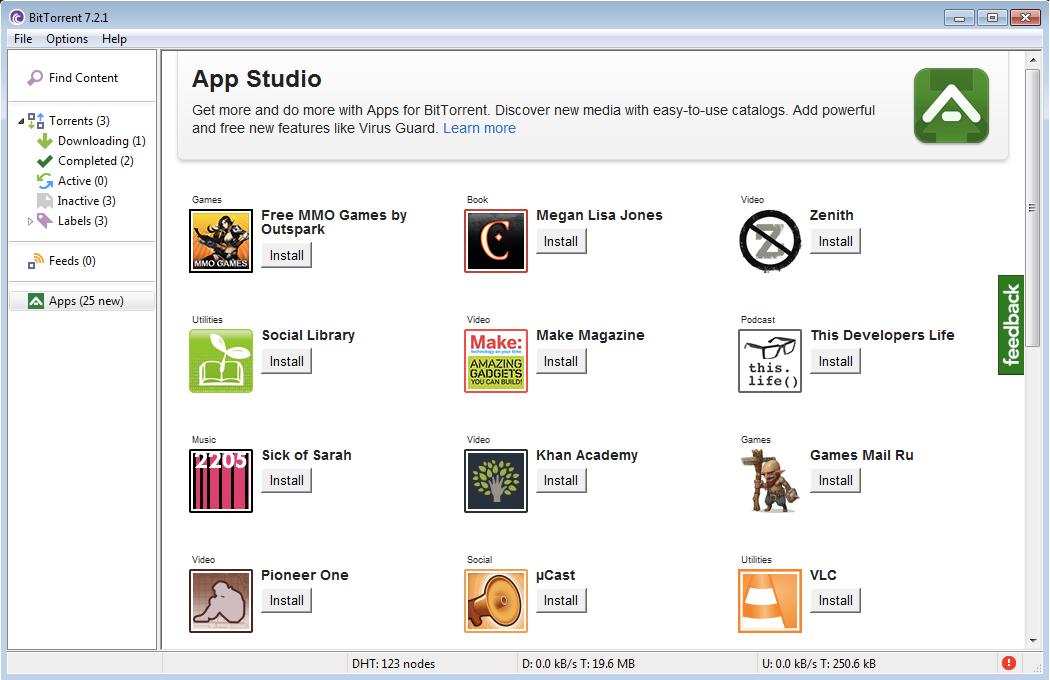Screen dimensions: 1050x680
Task: Collapse the Torrents tree node
Action: pos(22,122)
